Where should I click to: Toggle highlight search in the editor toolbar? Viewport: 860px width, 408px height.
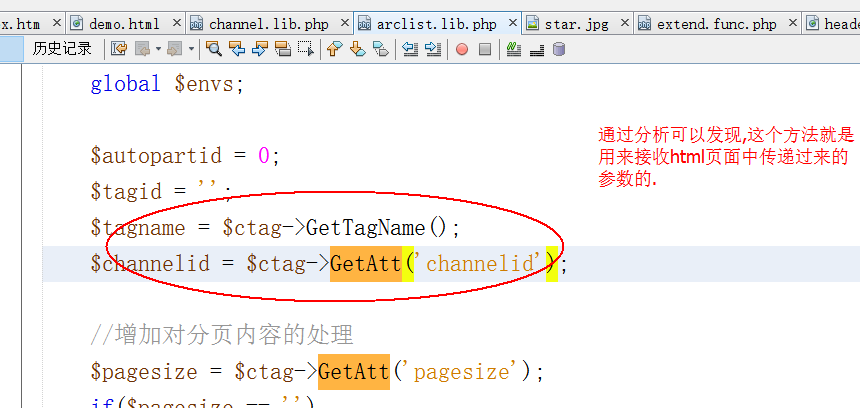pos(283,48)
